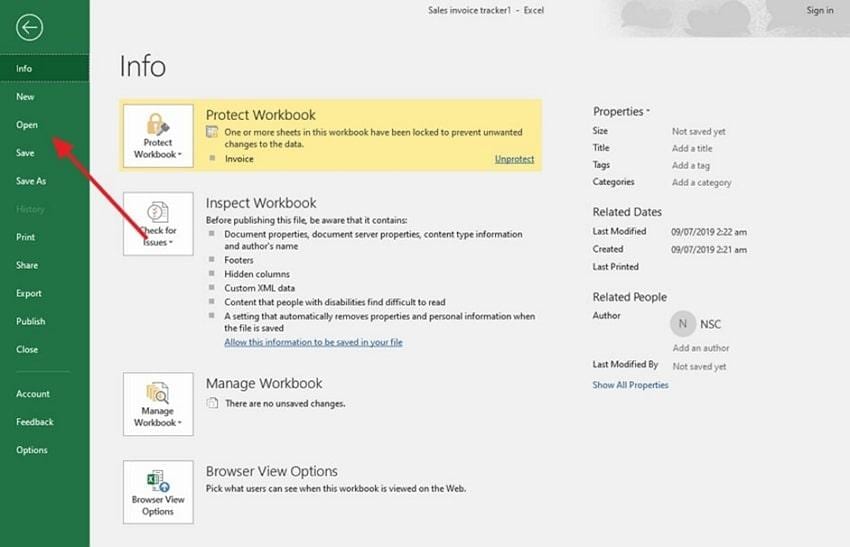Click Add a category field

[x=701, y=182]
